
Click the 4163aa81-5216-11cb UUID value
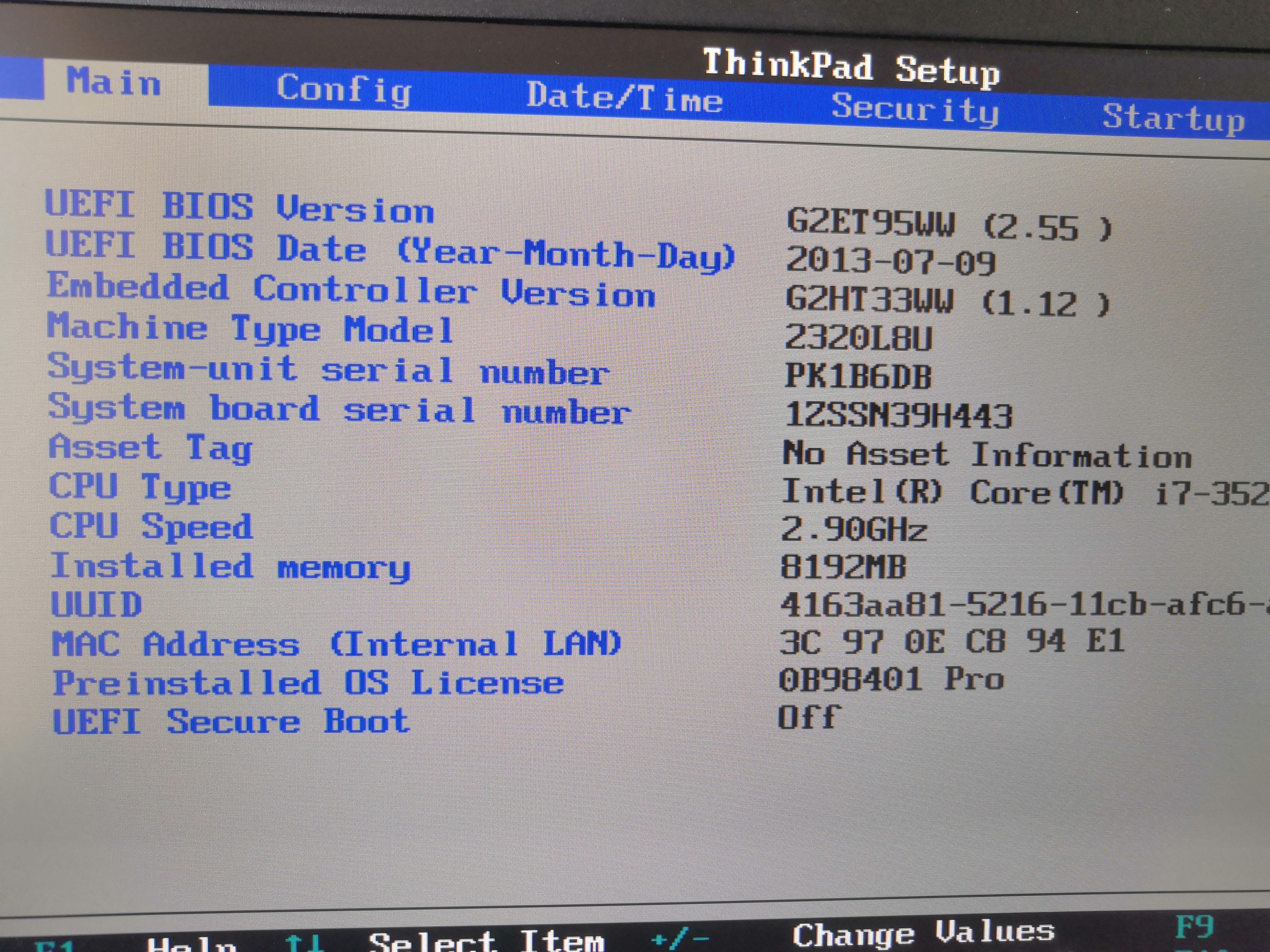(1024, 604)
